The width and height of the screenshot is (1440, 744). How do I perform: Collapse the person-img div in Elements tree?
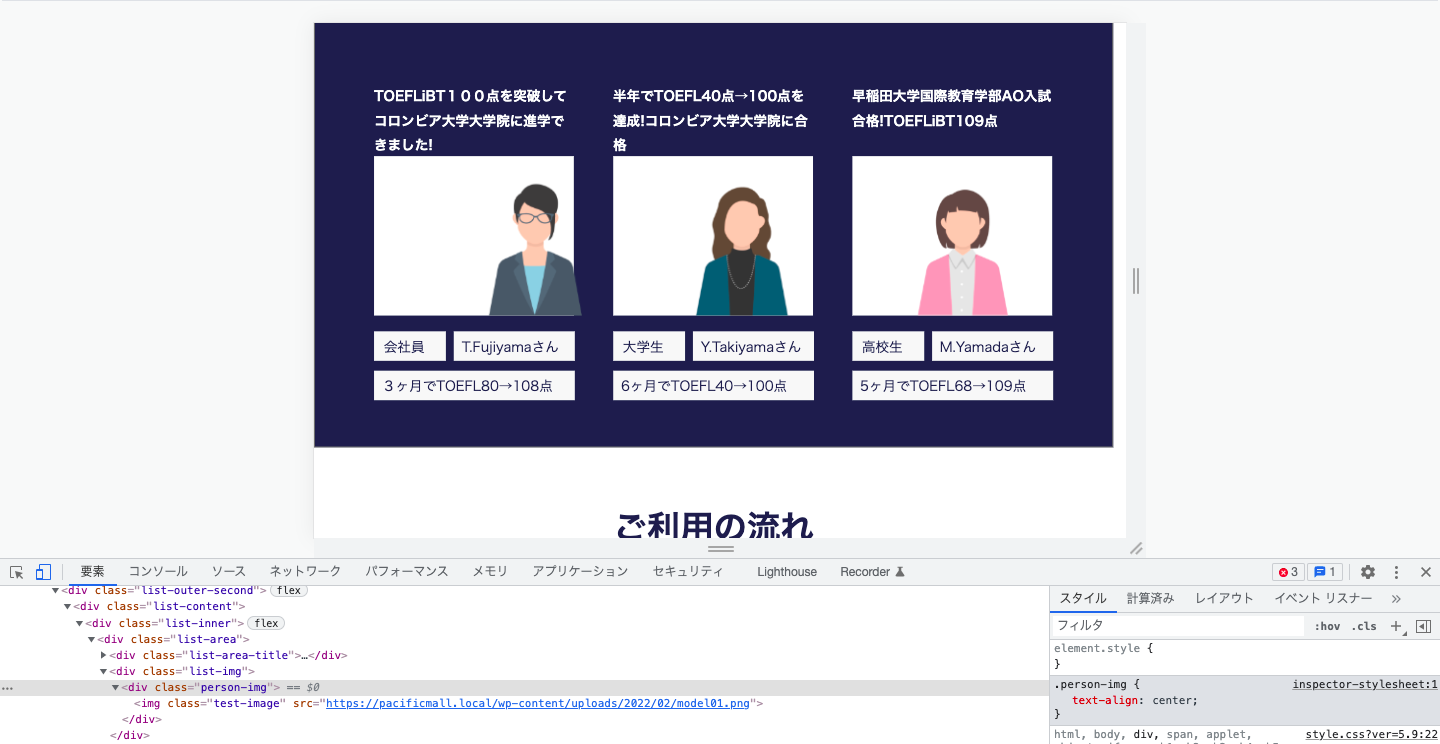[x=116, y=687]
